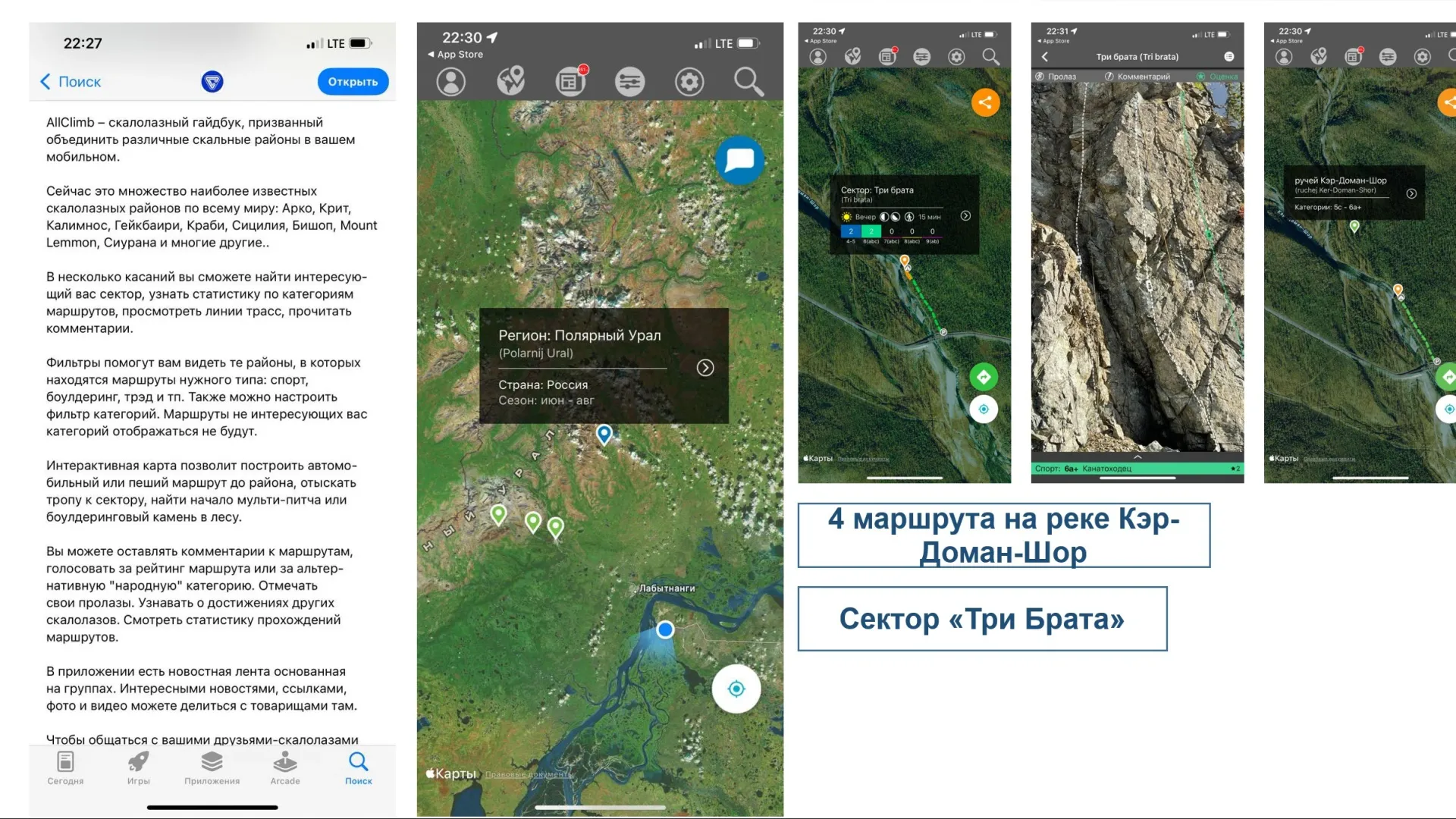Tap orange pin on Три брата sector map
The height and width of the screenshot is (819, 1456).
(905, 262)
